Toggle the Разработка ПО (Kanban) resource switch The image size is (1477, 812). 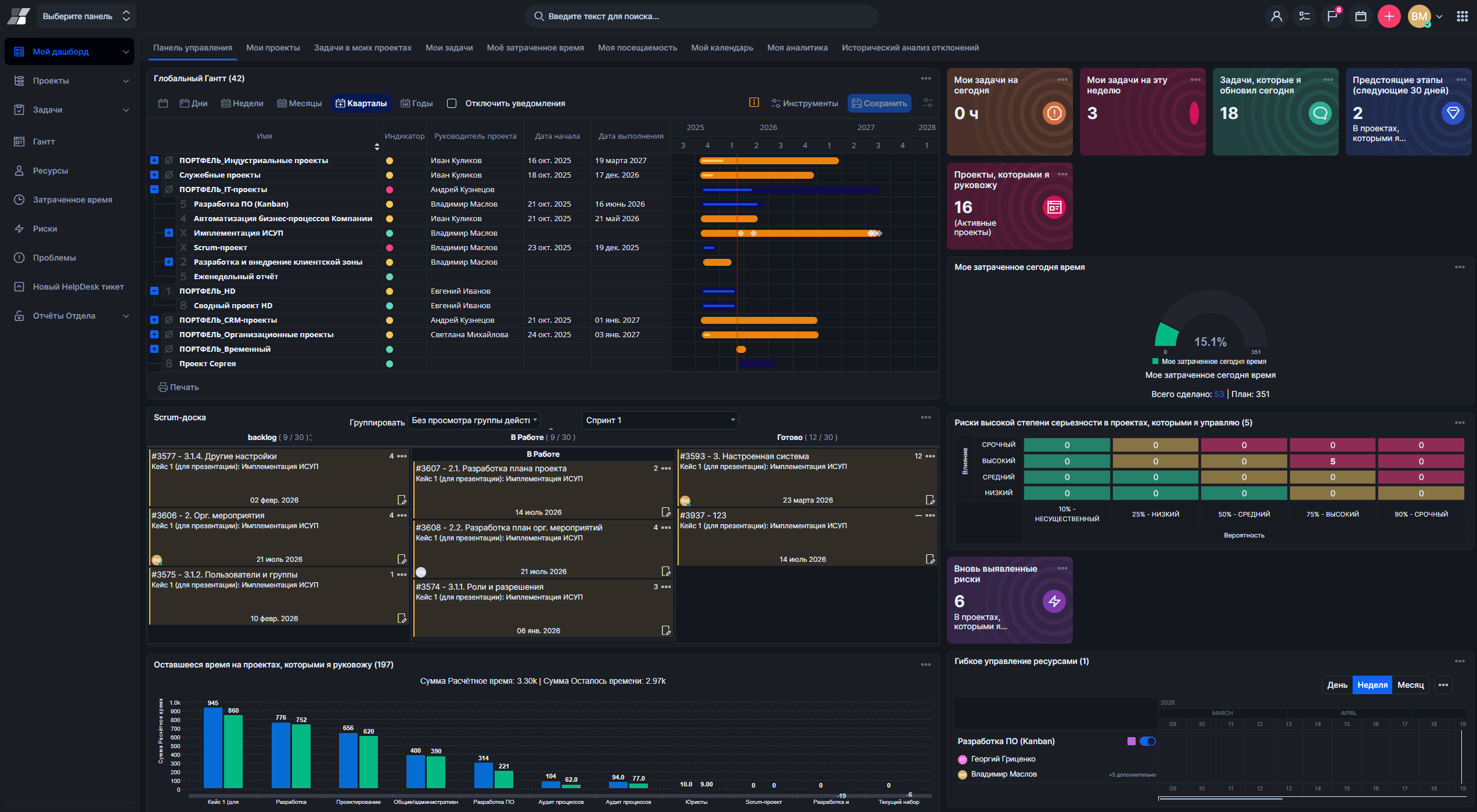[x=1147, y=741]
